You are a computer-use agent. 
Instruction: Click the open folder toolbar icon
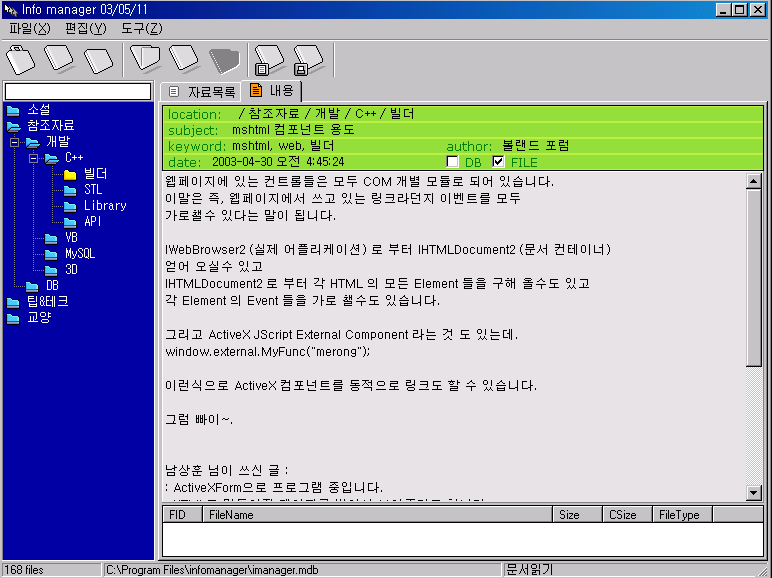point(145,58)
